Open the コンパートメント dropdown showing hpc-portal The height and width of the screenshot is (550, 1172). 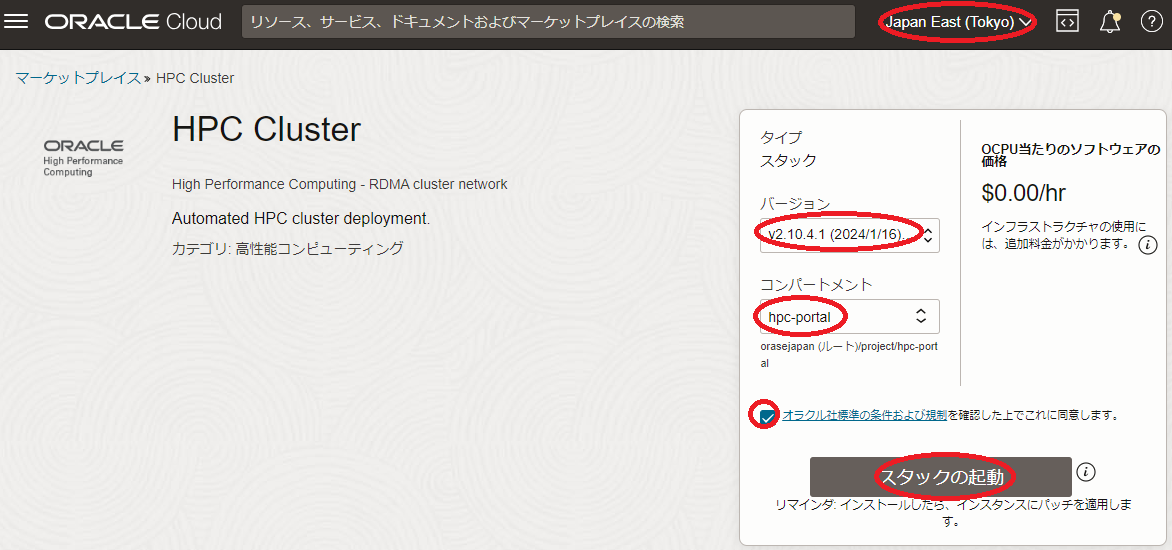[849, 317]
